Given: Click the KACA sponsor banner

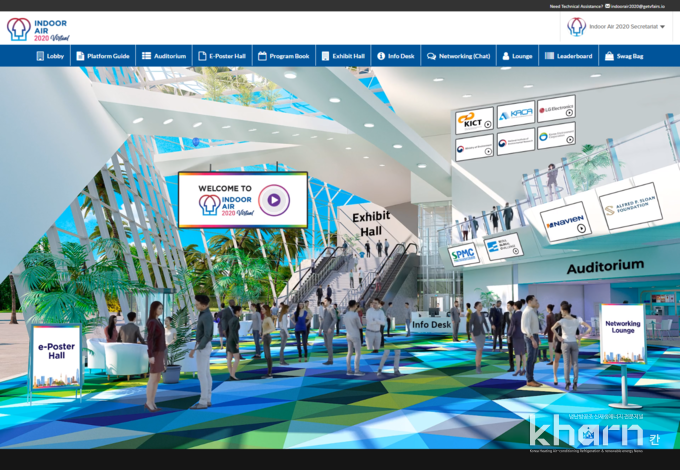Looking at the screenshot, I should [516, 114].
